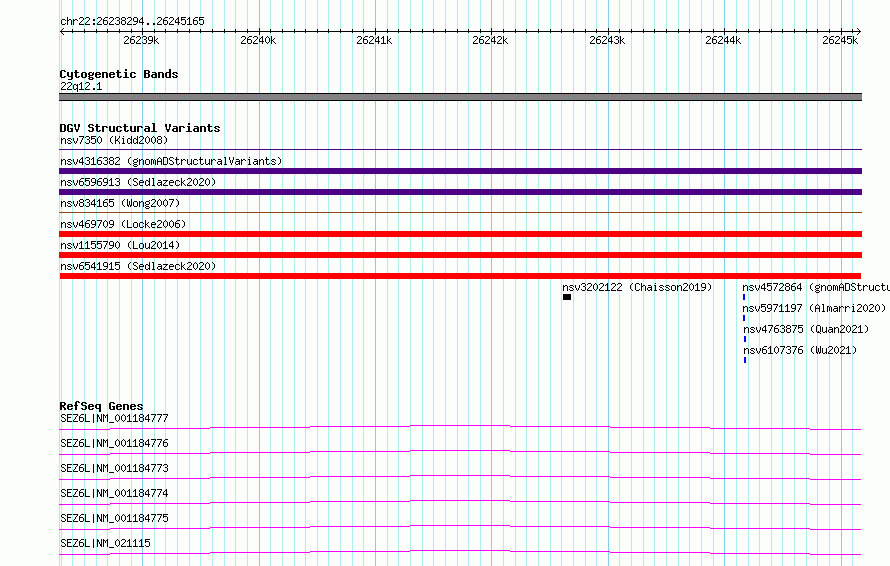
Task: Click the 22q12.1 cytogenetic band bar
Action: point(460,97)
